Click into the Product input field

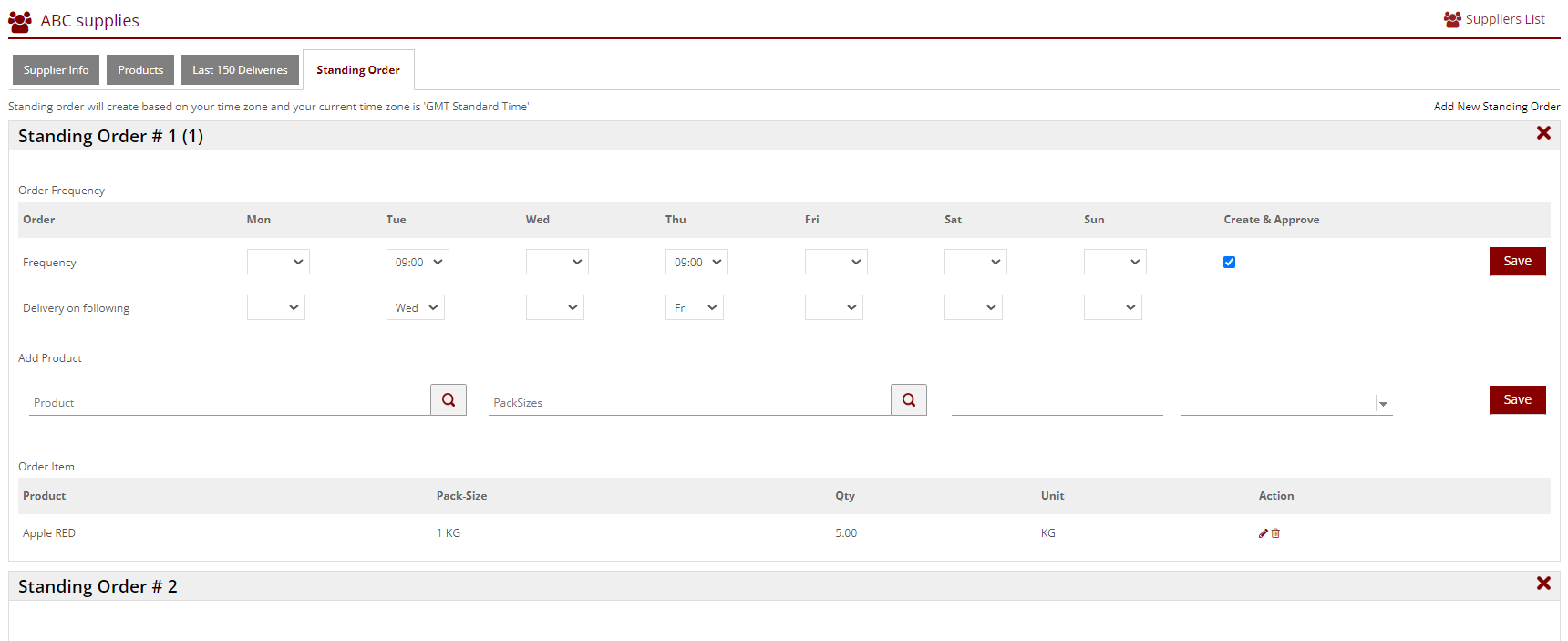click(x=230, y=402)
